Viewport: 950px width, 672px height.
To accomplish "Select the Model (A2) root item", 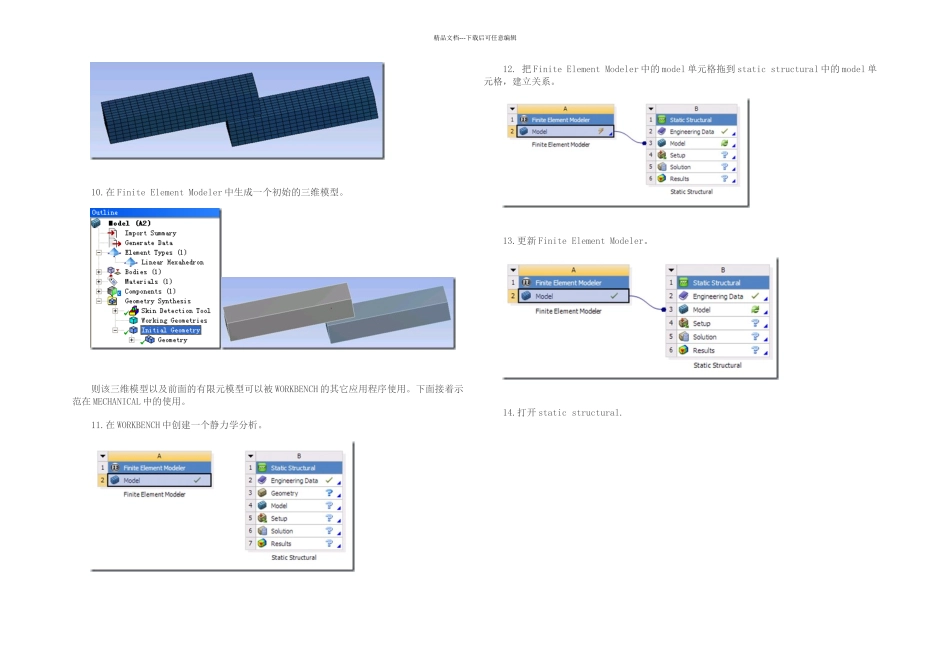I will coord(130,224).
